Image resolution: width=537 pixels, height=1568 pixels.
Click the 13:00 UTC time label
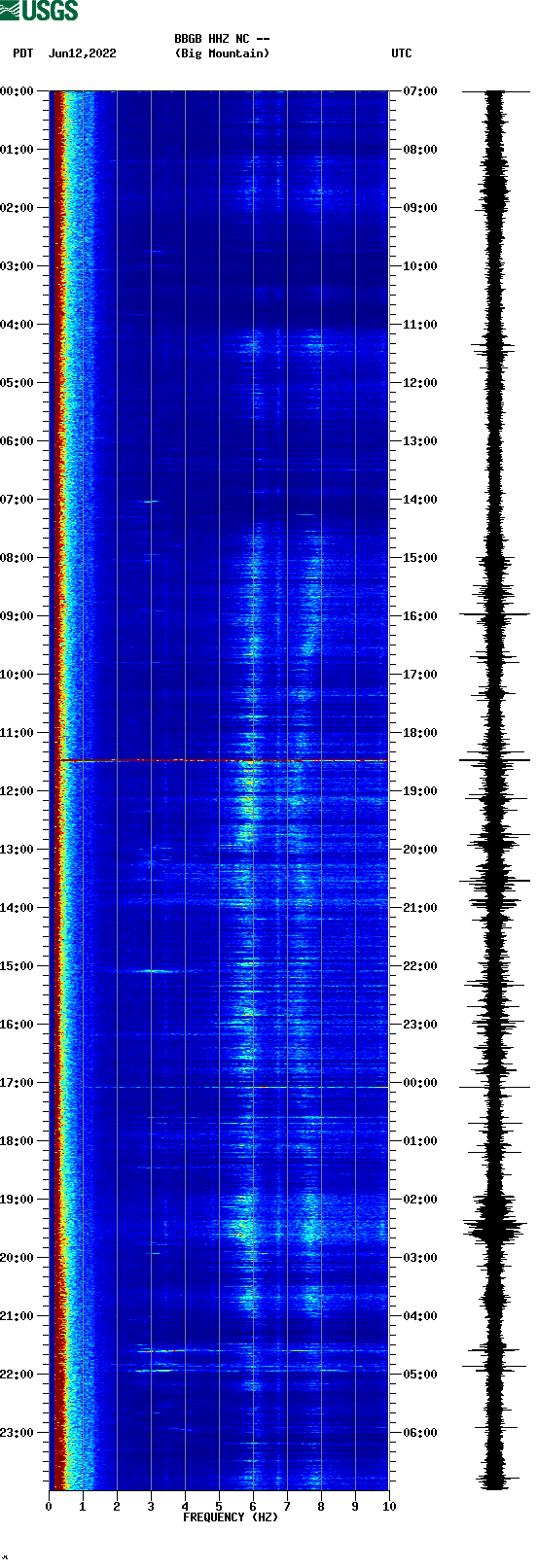click(x=420, y=441)
